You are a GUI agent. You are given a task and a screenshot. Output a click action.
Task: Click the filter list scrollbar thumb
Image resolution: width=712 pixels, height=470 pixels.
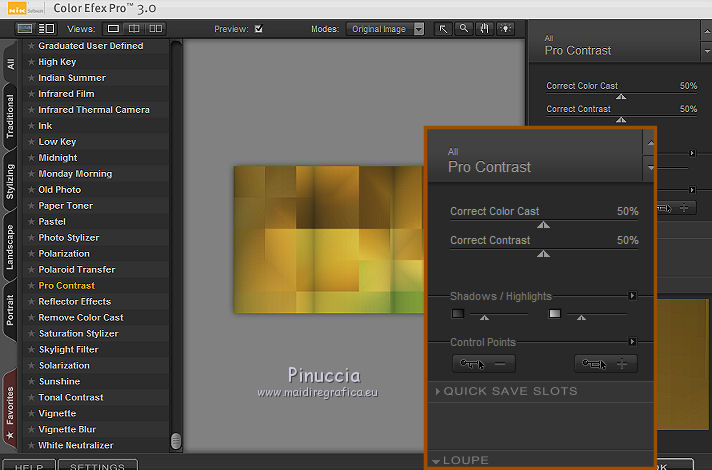(x=175, y=440)
